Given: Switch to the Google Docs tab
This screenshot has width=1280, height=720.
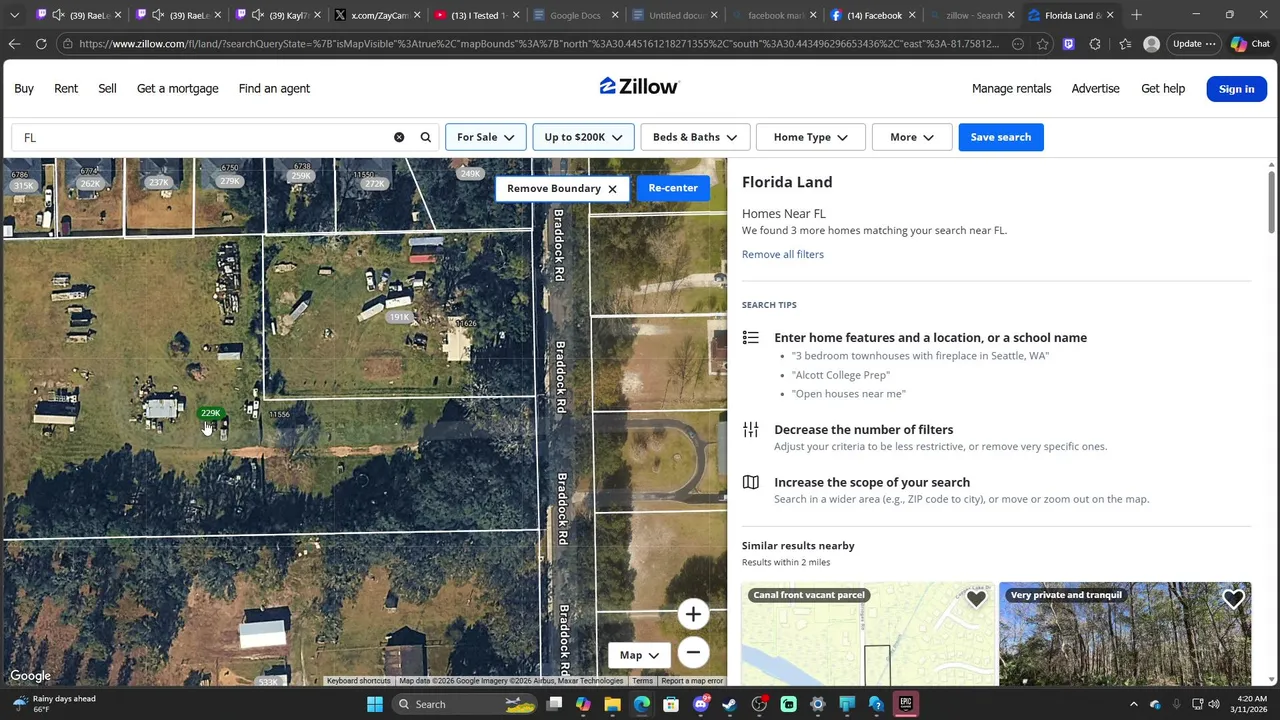Looking at the screenshot, I should pyautogui.click(x=576, y=15).
